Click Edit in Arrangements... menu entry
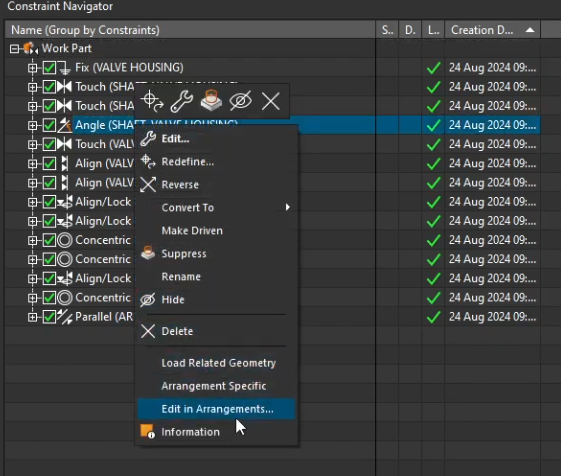This screenshot has height=476, width=561. click(216, 409)
